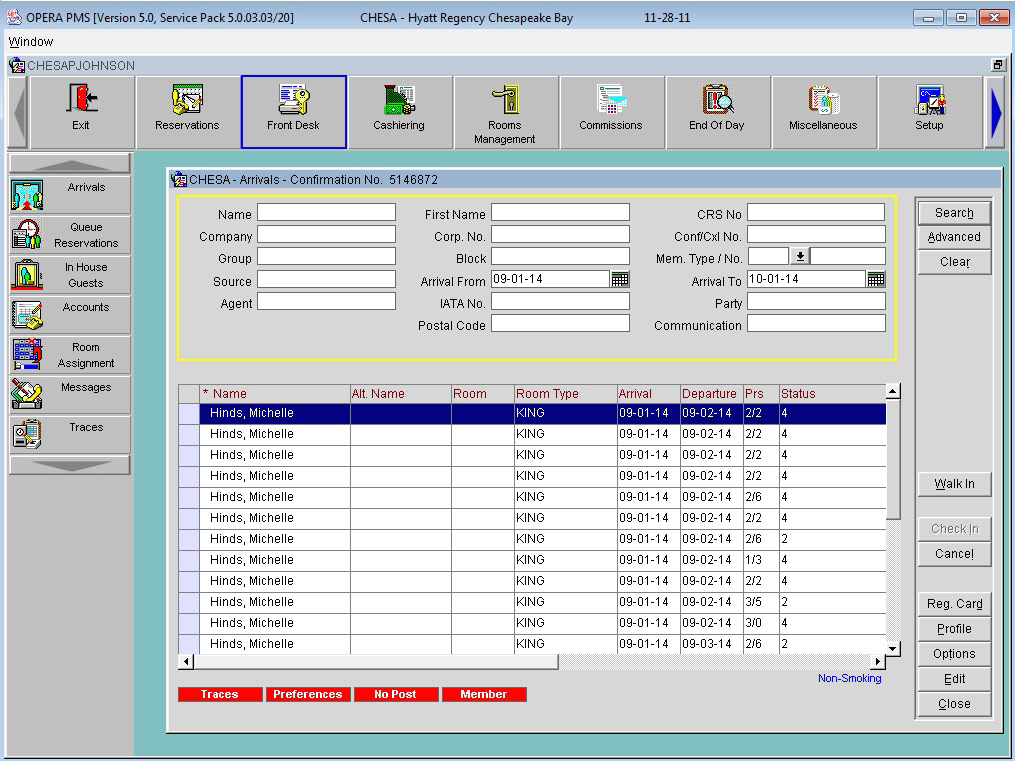
Task: Click the Advanced search button
Action: (x=954, y=237)
